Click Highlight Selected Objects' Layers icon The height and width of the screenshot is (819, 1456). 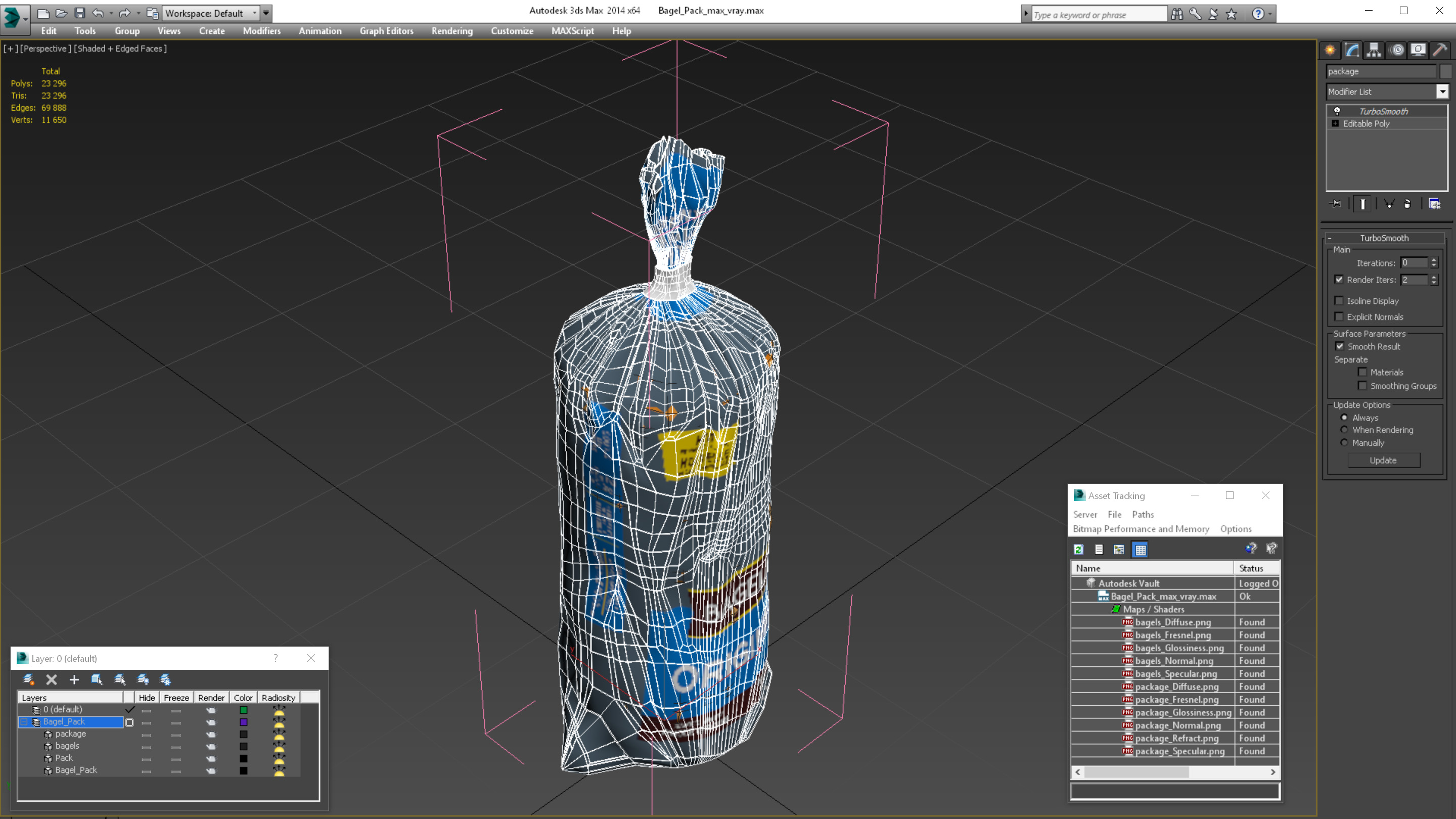(x=120, y=679)
